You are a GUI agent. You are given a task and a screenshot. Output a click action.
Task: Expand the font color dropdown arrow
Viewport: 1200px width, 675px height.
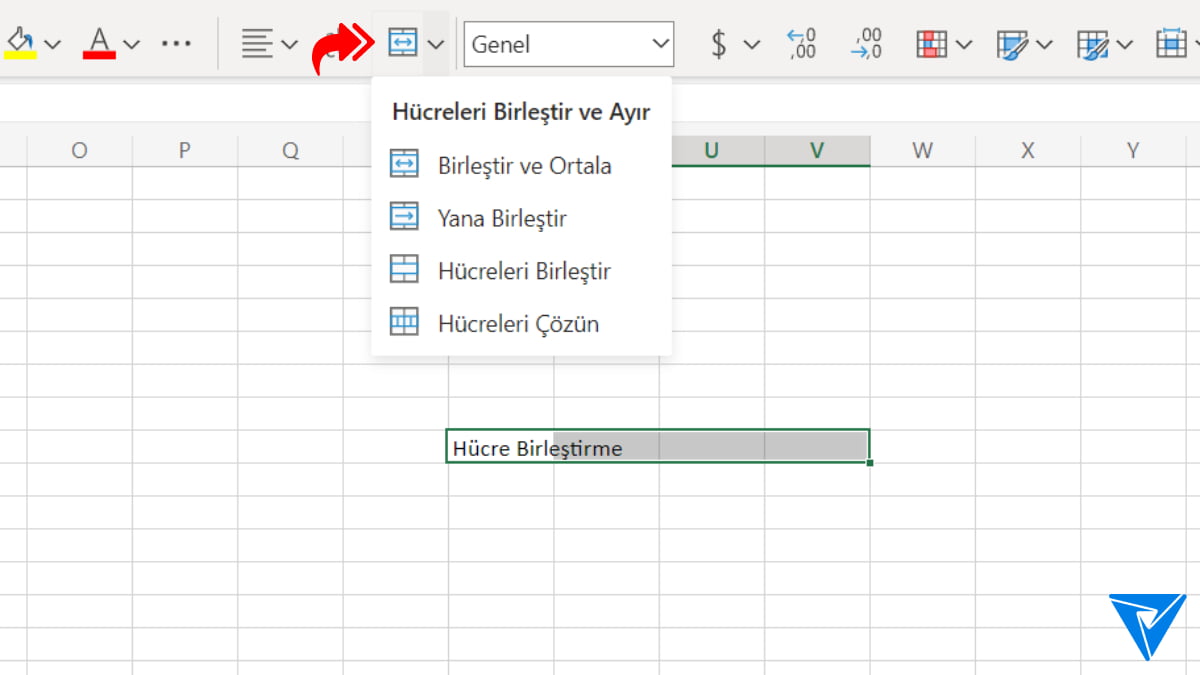[x=131, y=44]
